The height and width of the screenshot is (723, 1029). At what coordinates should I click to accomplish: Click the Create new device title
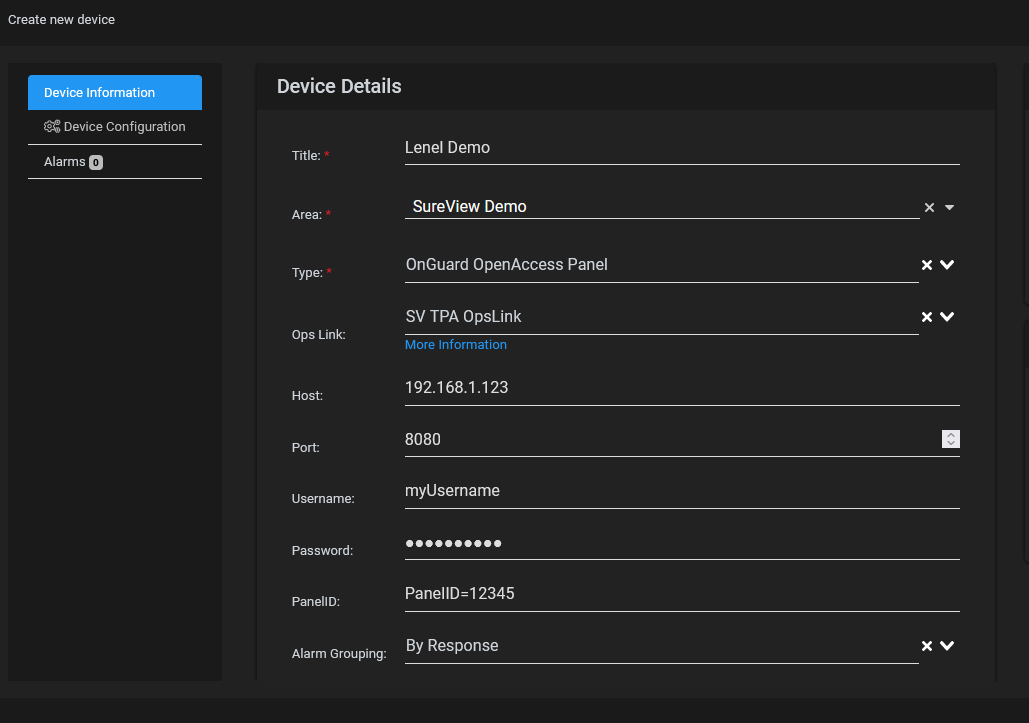coord(61,20)
